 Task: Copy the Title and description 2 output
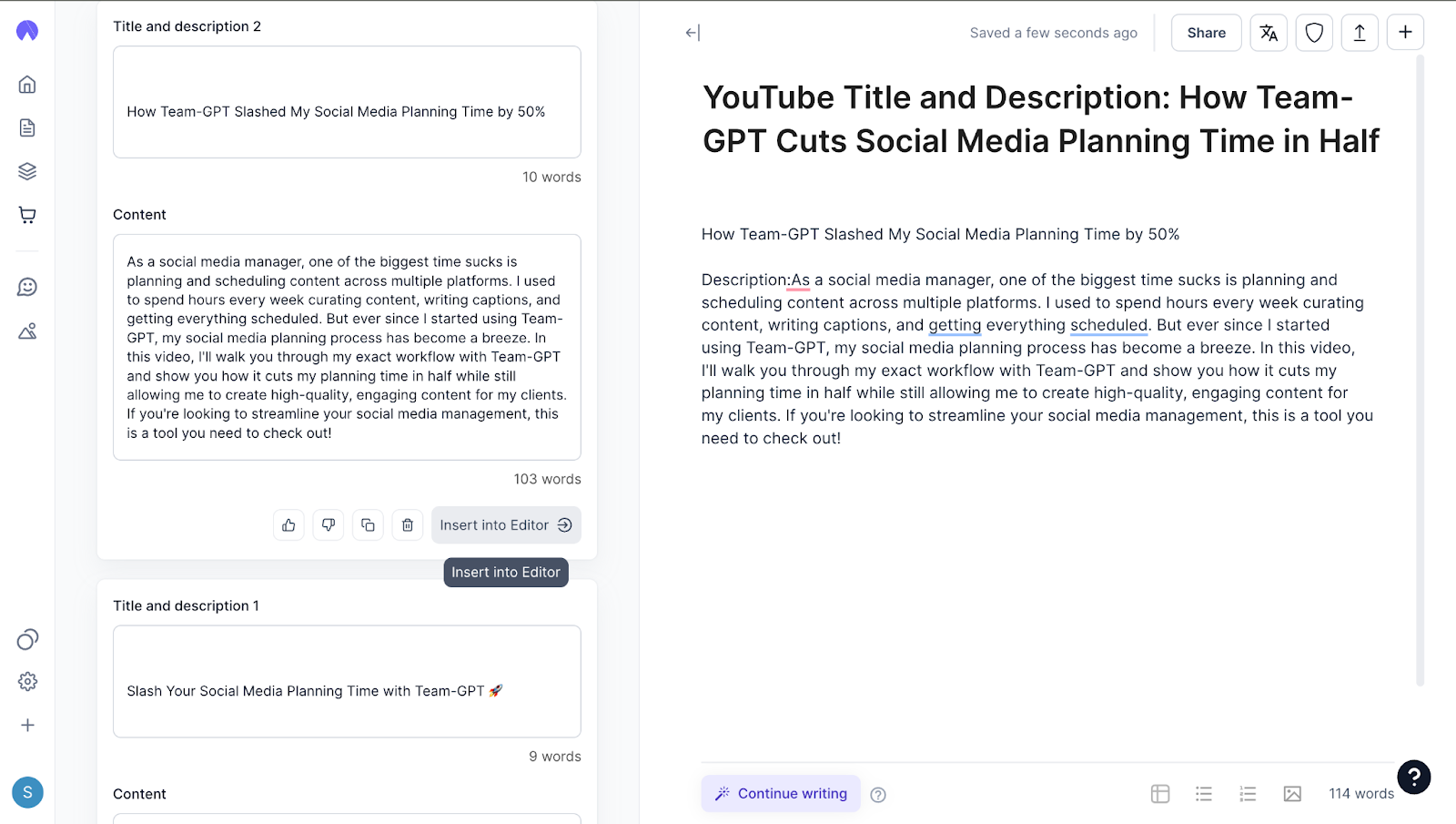click(368, 525)
